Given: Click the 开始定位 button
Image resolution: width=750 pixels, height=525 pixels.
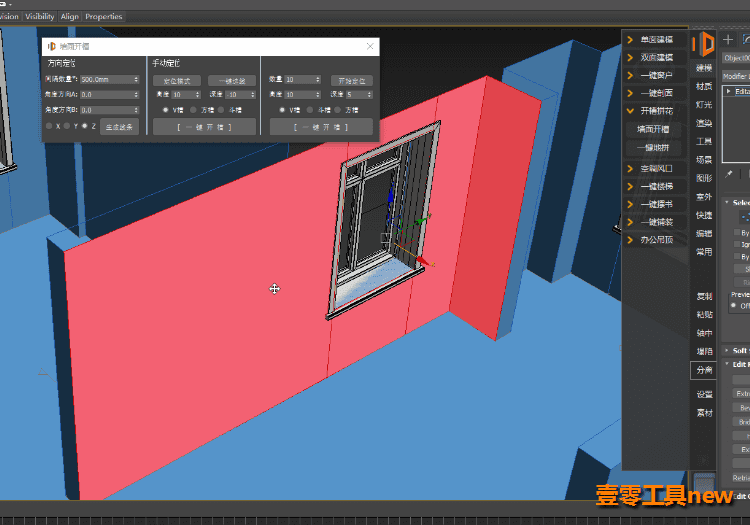Looking at the screenshot, I should tap(352, 80).
